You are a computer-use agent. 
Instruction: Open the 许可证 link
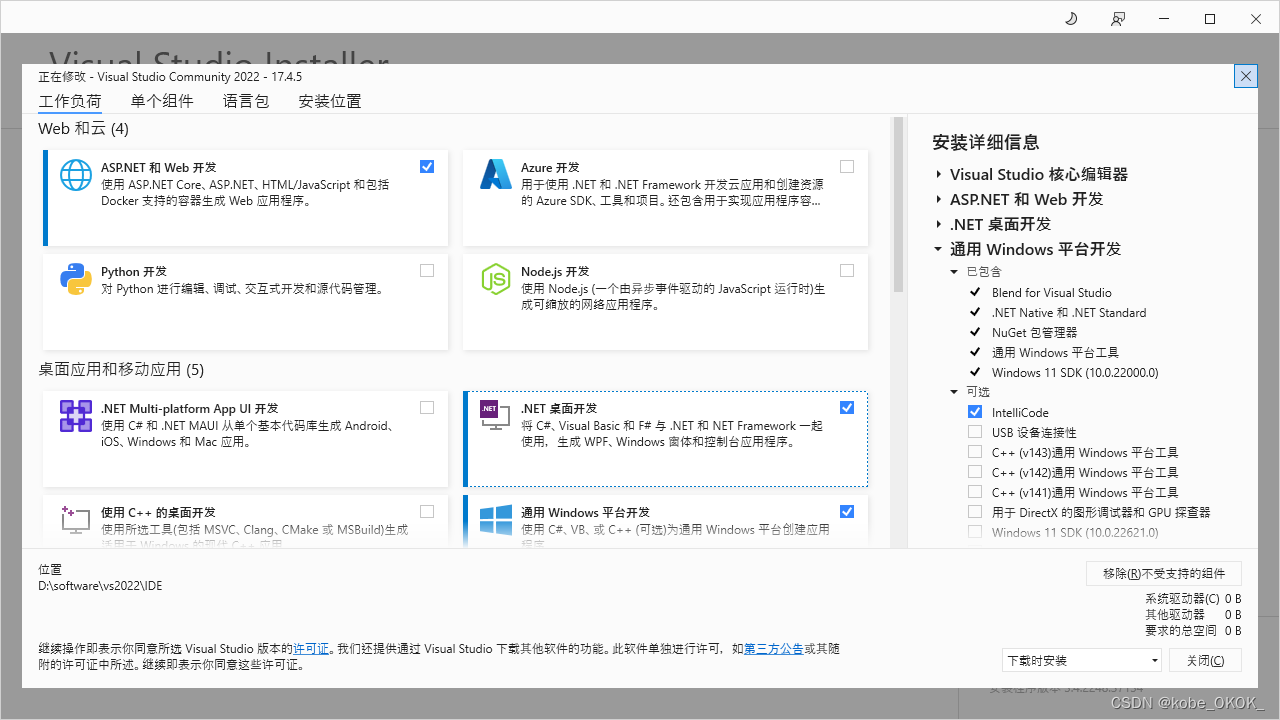(311, 648)
